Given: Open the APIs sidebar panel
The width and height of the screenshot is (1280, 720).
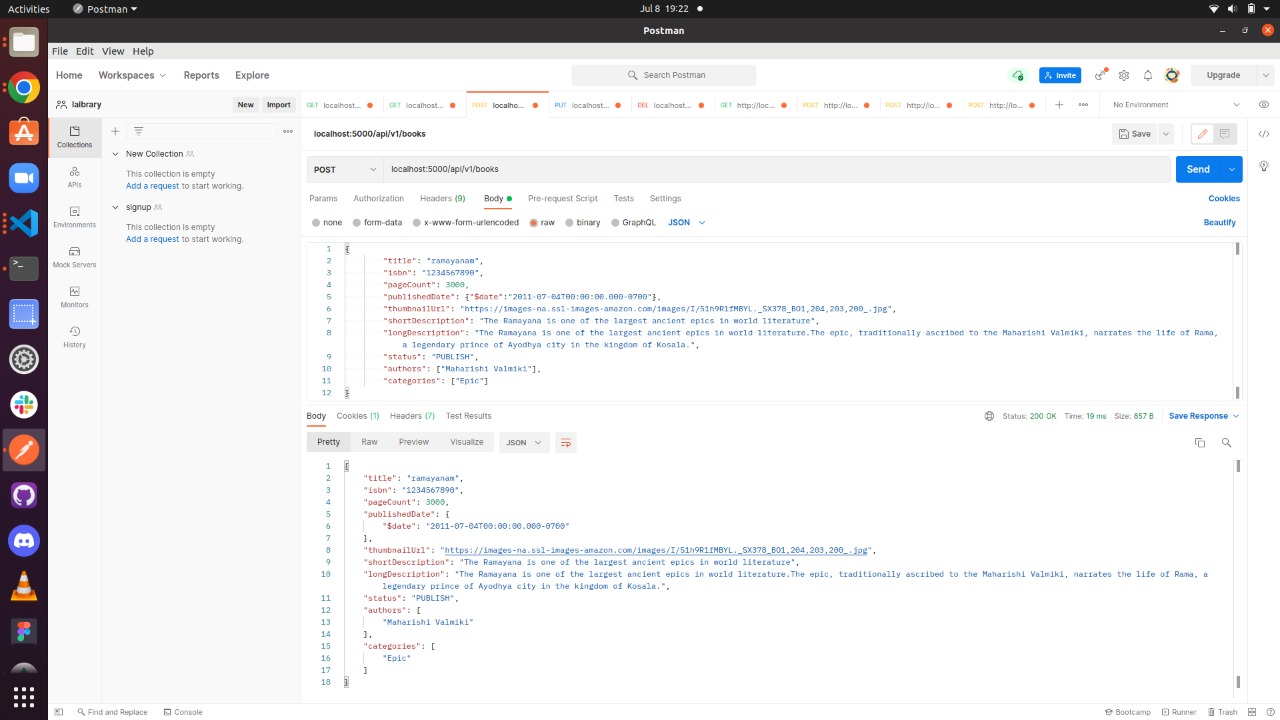Looking at the screenshot, I should tap(74, 177).
